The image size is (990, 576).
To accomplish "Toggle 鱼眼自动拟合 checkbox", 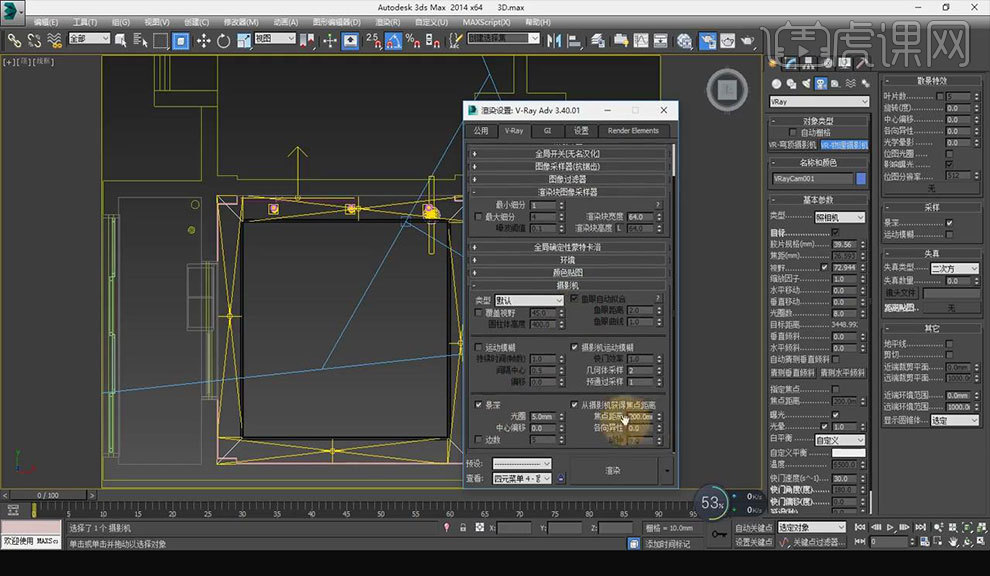I will [574, 299].
